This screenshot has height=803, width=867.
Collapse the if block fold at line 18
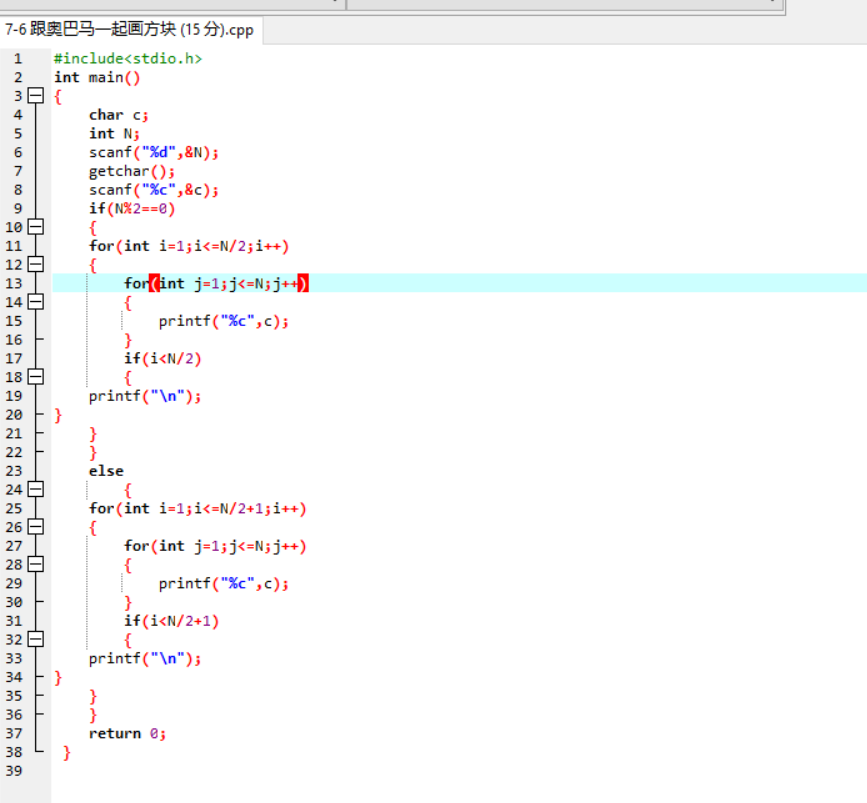(x=35, y=377)
